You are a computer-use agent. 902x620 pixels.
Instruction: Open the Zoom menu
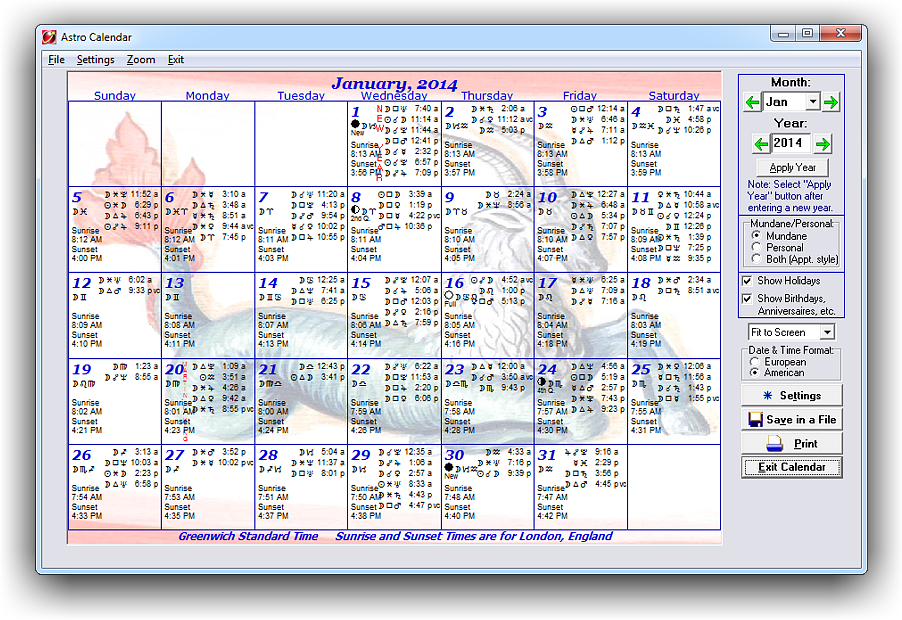(141, 59)
